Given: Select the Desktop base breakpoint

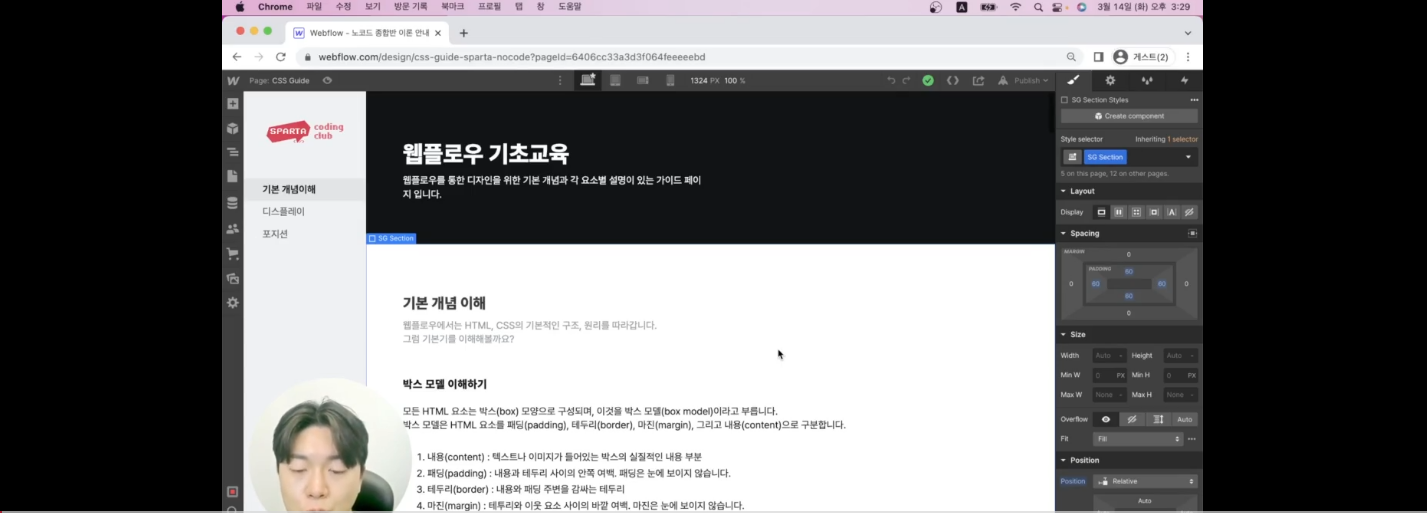Looking at the screenshot, I should tap(588, 80).
